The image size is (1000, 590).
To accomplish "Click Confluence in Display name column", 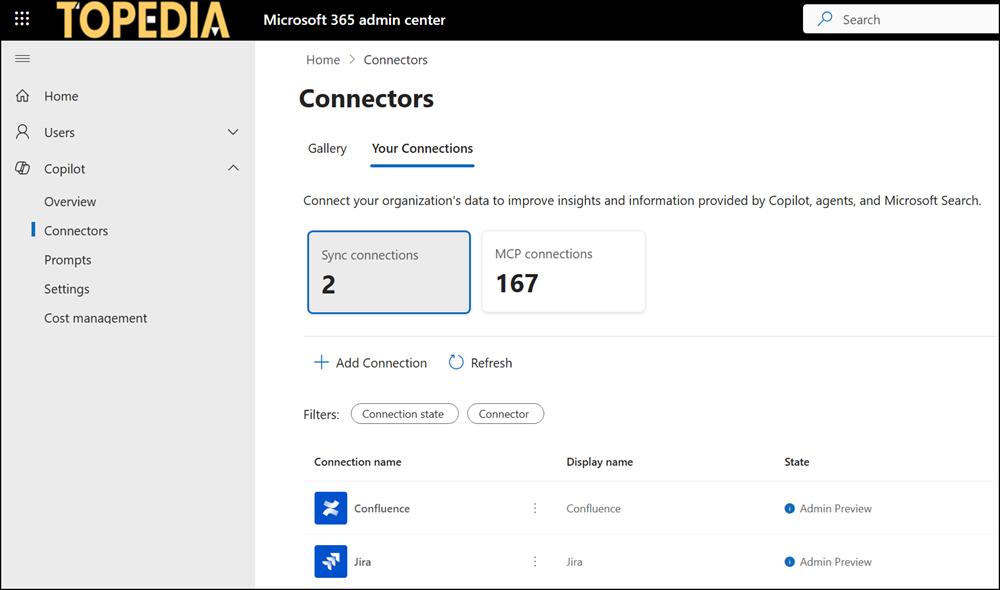I will pyautogui.click(x=593, y=508).
